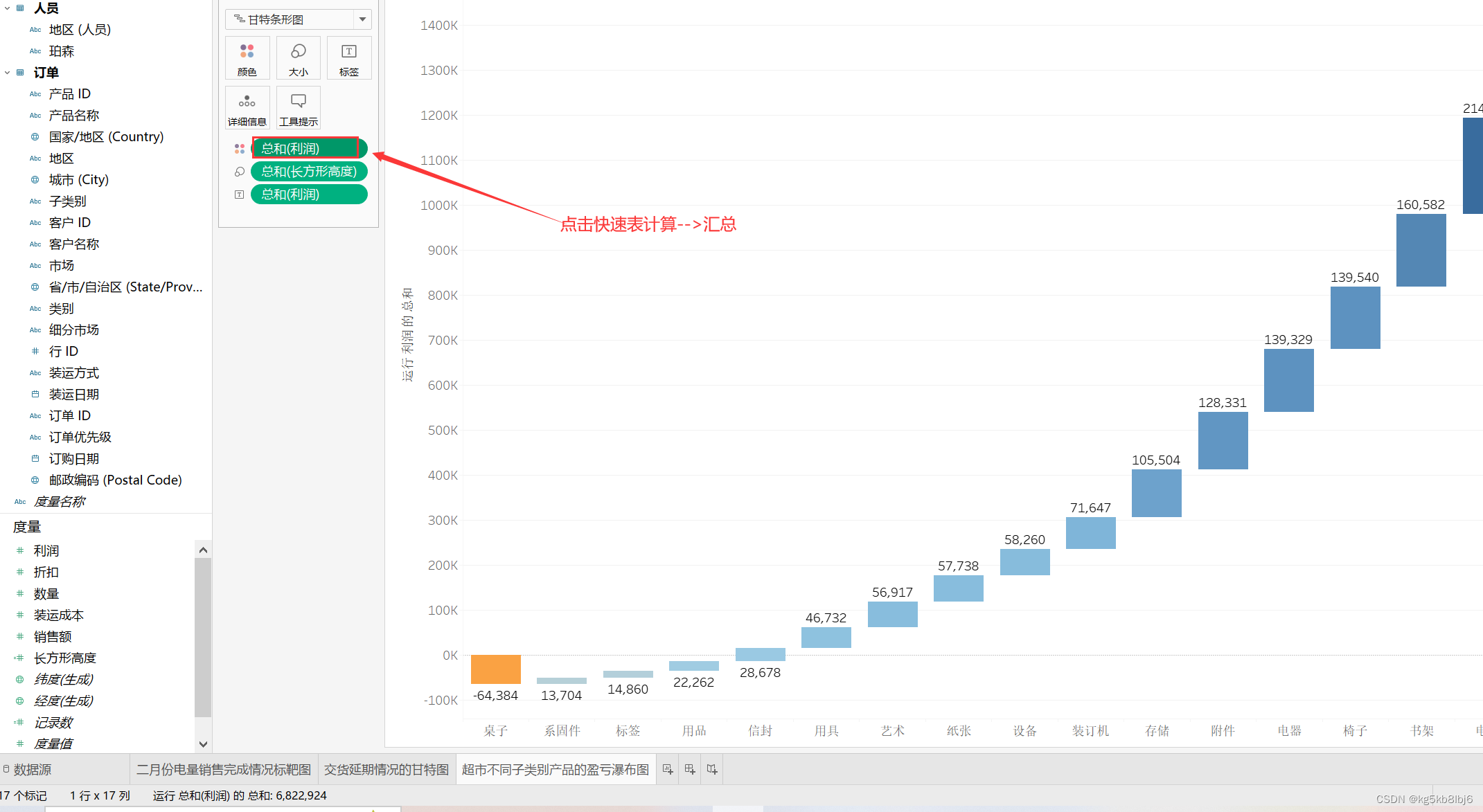Select the 客户名称 field
This screenshot has width=1483, height=812.
coord(74,244)
